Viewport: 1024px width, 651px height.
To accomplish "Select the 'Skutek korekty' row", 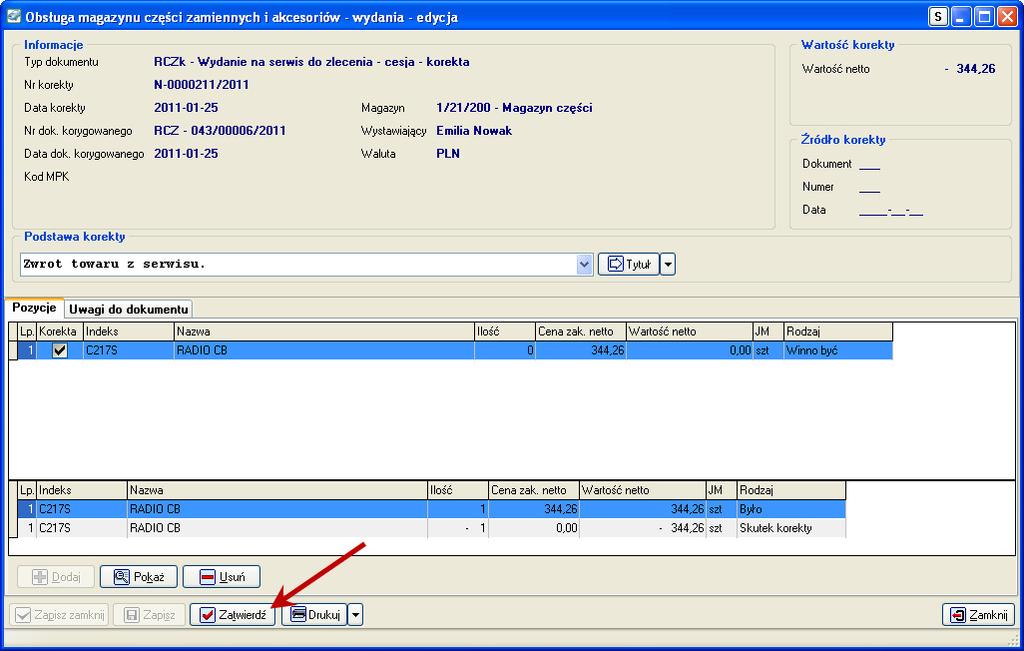I will [x=432, y=528].
